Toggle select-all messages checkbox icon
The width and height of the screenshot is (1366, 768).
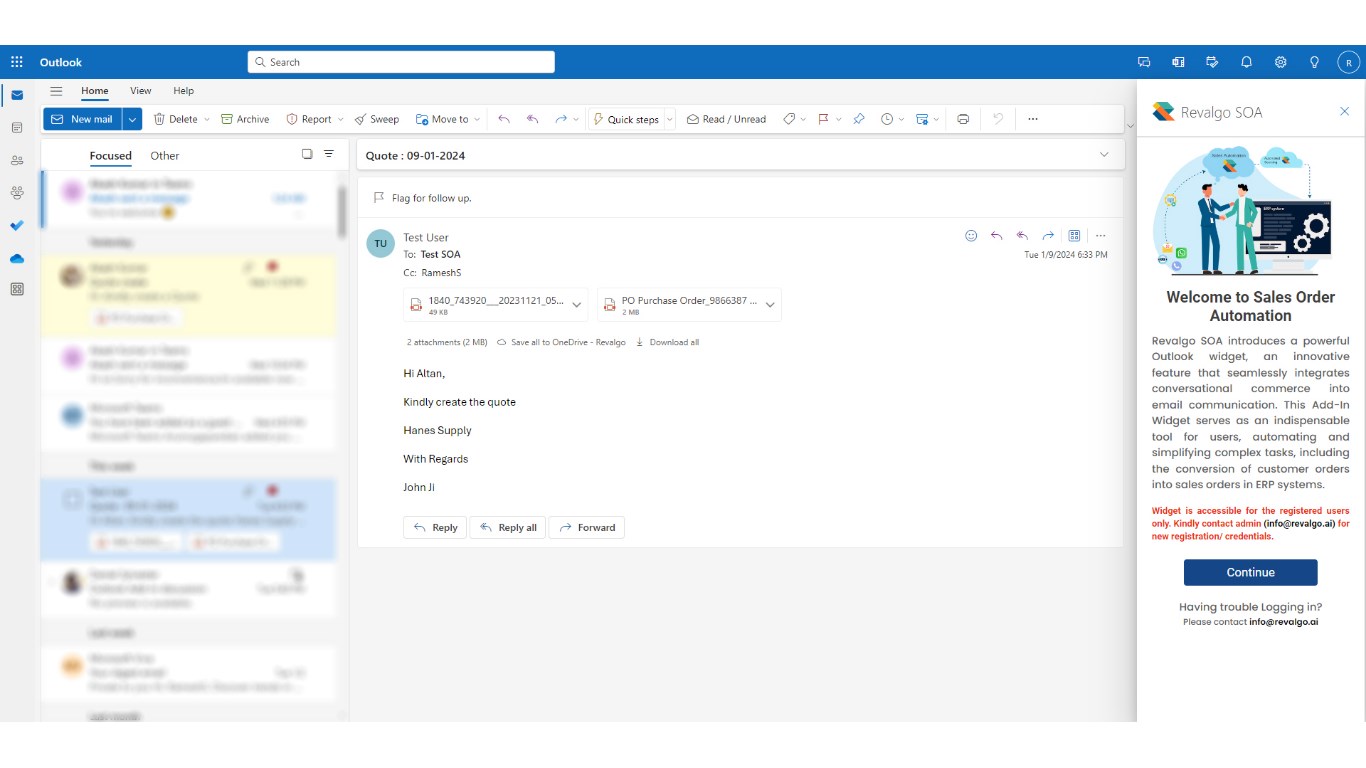tap(307, 154)
